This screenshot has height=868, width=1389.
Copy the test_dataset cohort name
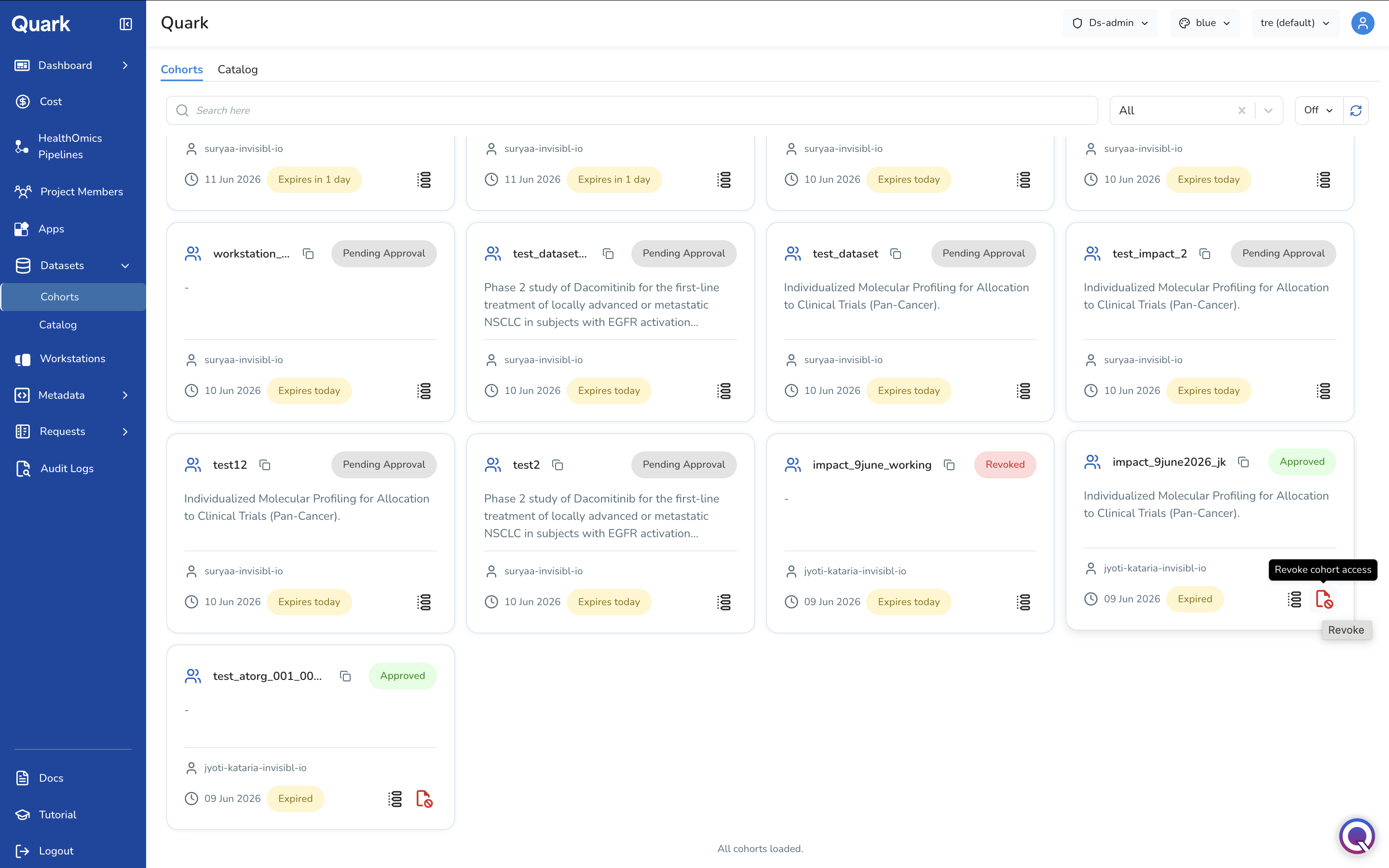(896, 254)
